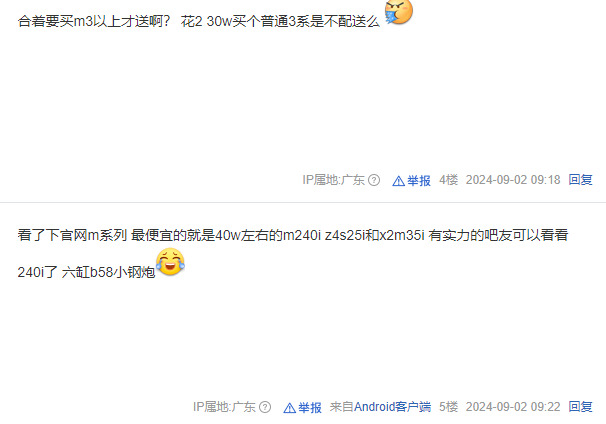This screenshot has width=606, height=424.
Task: Click the warning triangle icon on 5楼
Action: point(289,408)
